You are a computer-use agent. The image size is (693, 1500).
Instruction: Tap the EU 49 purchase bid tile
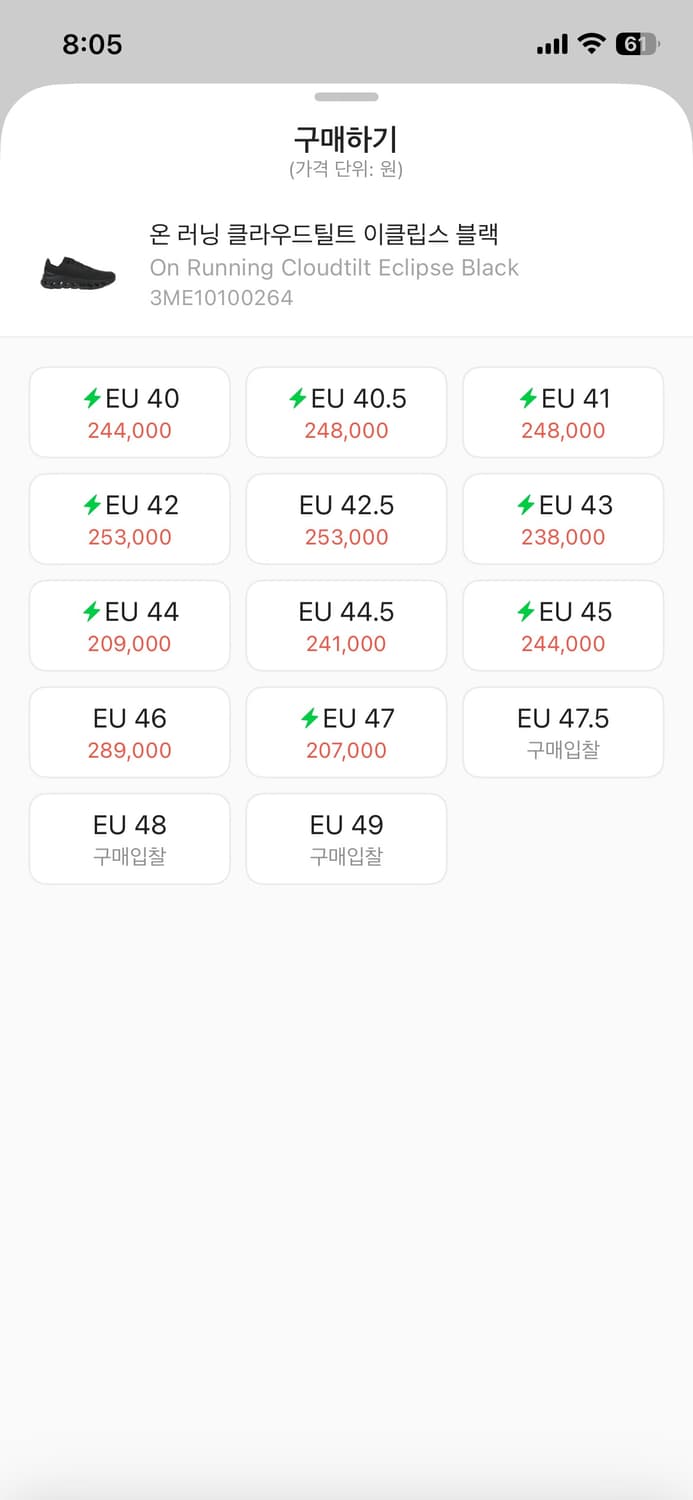coord(346,838)
